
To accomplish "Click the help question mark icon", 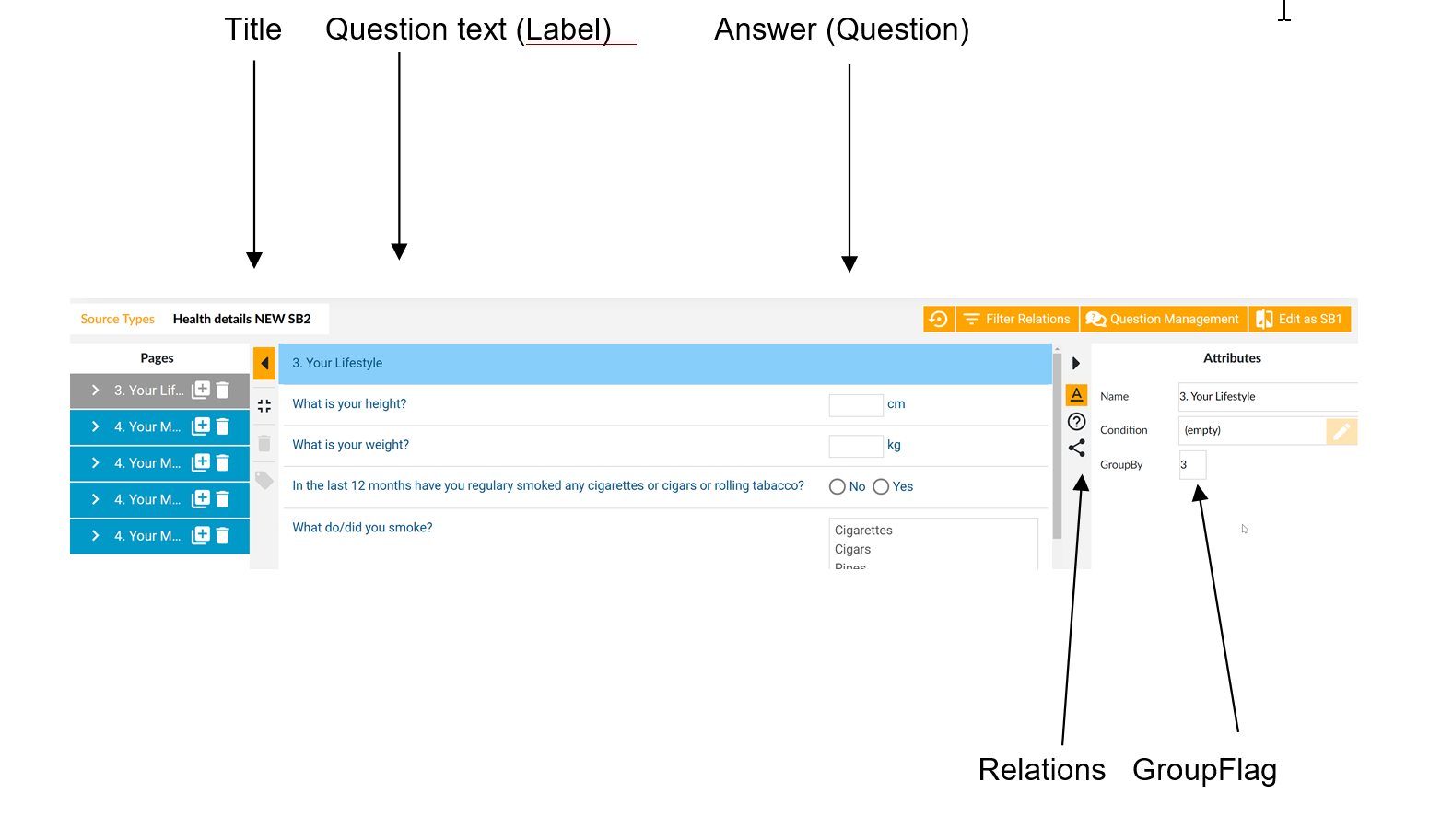I will click(x=1076, y=422).
